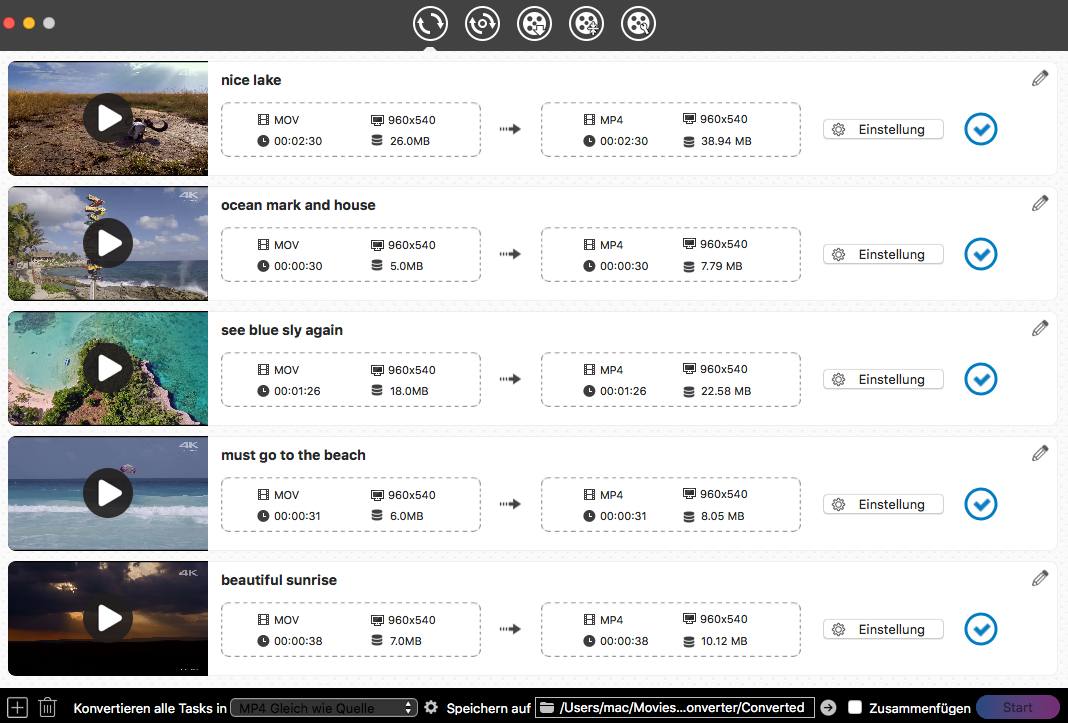Toggle the Zusammenfügen checkbox
The width and height of the screenshot is (1068, 723).
[855, 707]
